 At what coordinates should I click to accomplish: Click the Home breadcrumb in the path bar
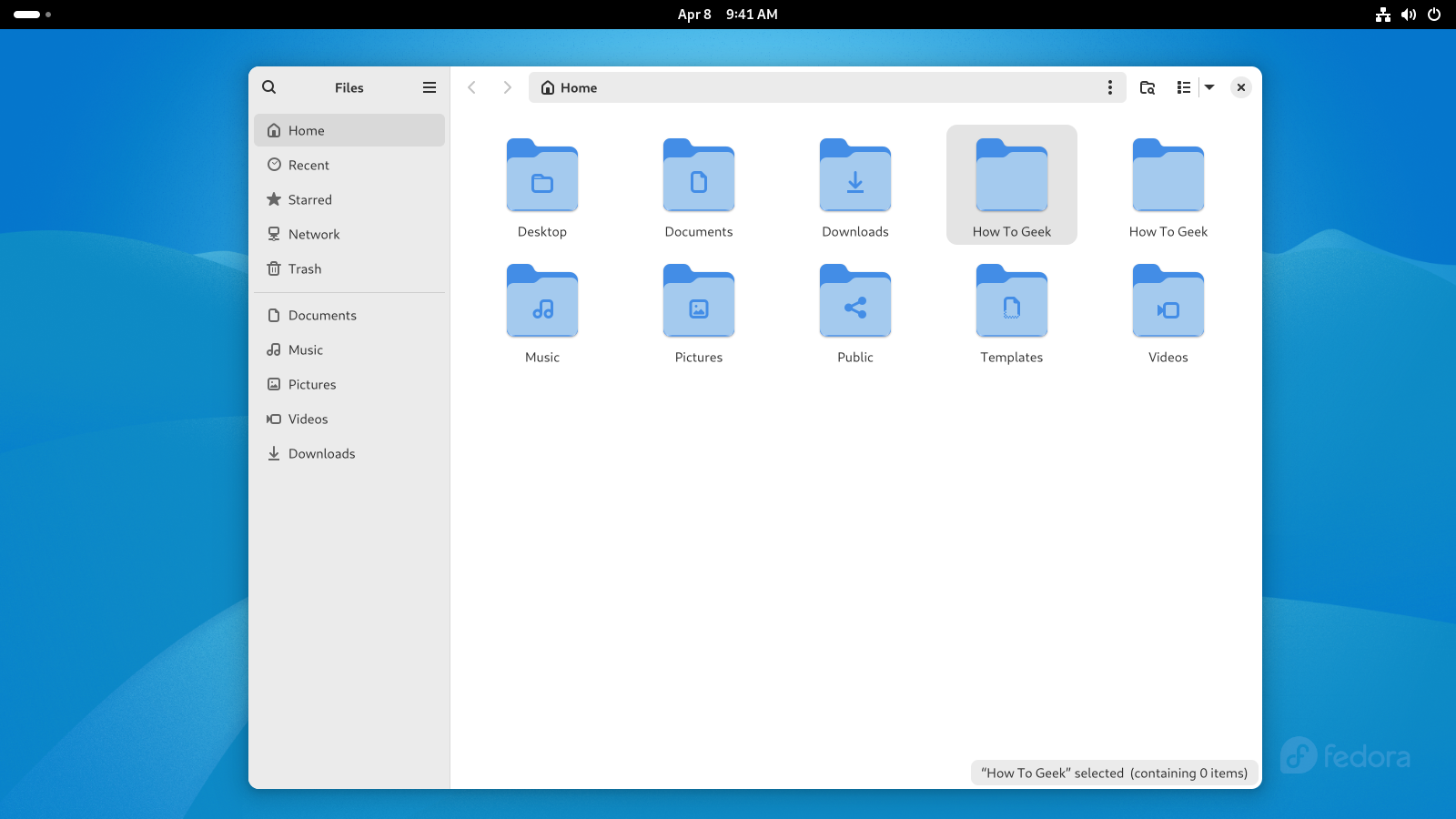pyautogui.click(x=568, y=87)
